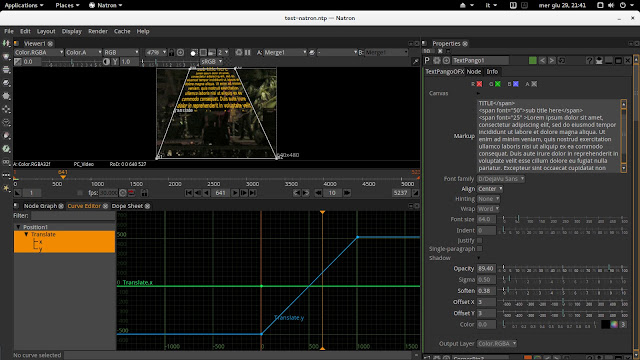
Task: Open the Font family dropdown
Action: click(x=501, y=179)
